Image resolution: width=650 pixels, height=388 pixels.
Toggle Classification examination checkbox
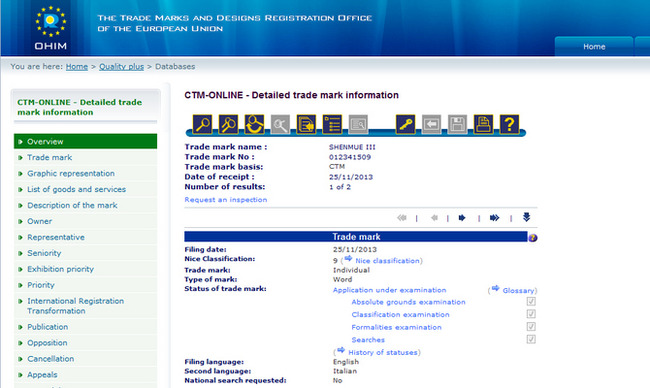pyautogui.click(x=531, y=314)
